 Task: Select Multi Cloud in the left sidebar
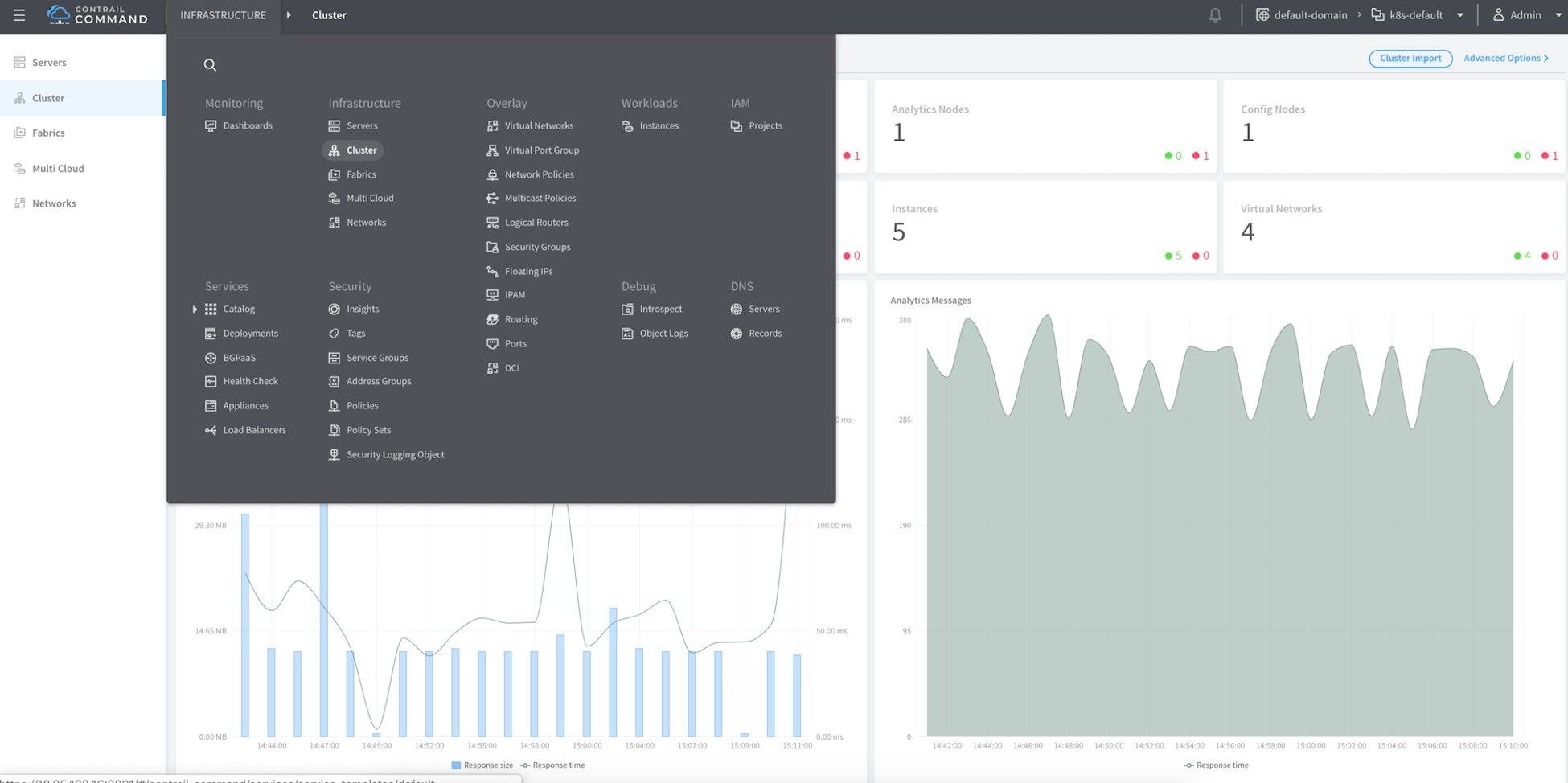[82, 168]
